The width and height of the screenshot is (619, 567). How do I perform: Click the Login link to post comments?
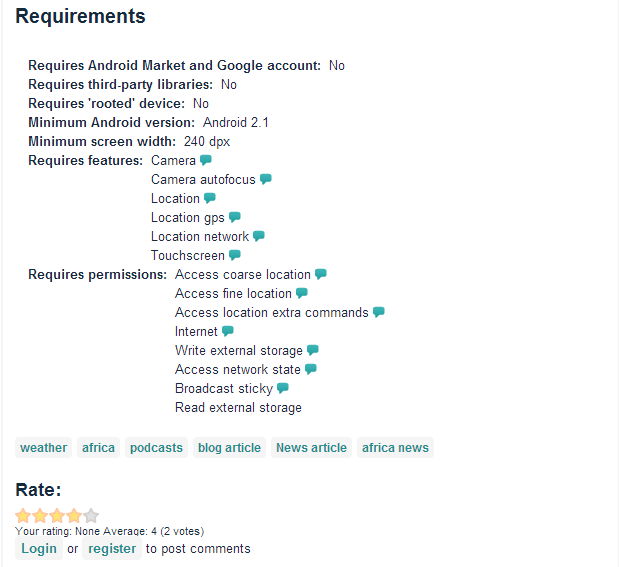tap(39, 549)
